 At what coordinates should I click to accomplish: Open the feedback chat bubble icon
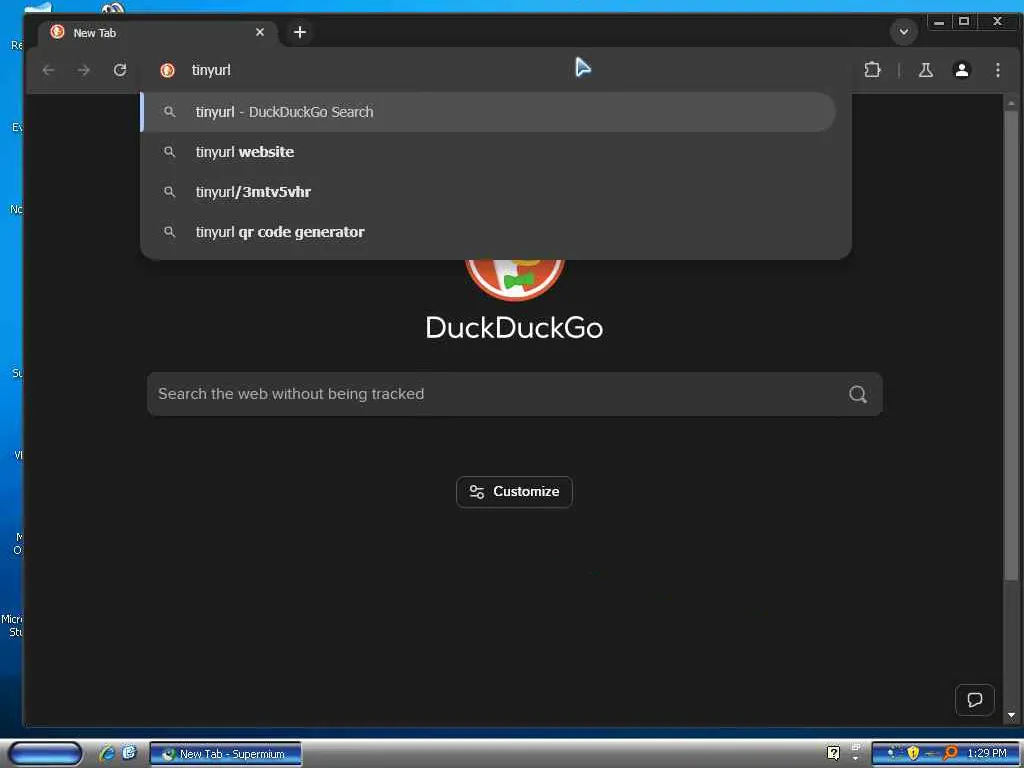pos(974,700)
